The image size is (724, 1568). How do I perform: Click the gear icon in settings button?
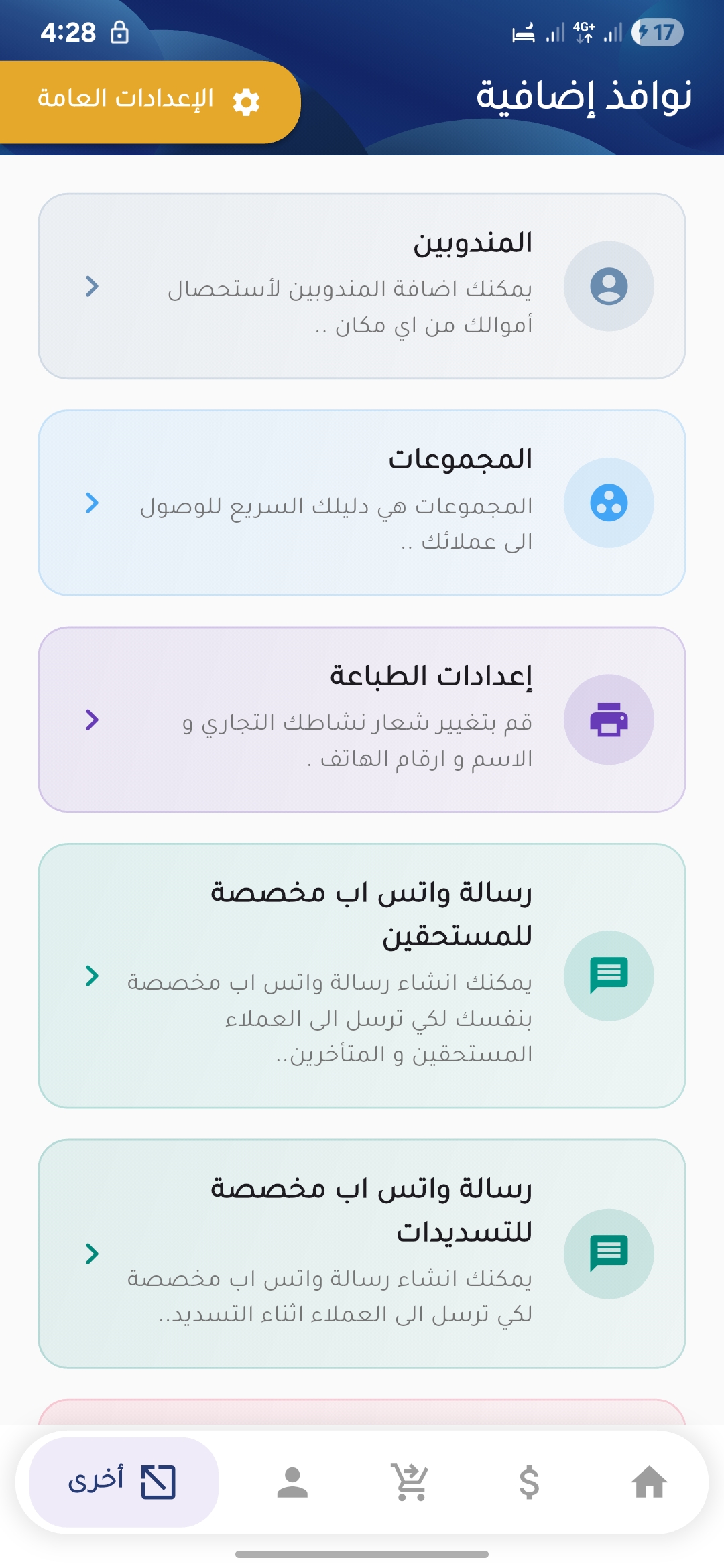point(246,102)
